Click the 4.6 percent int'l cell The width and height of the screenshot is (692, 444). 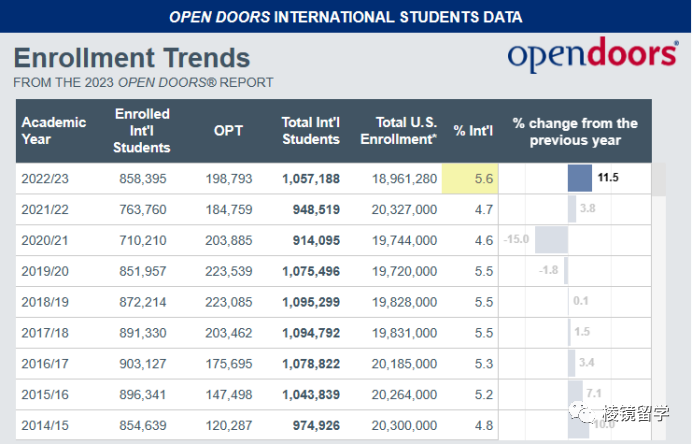point(484,241)
